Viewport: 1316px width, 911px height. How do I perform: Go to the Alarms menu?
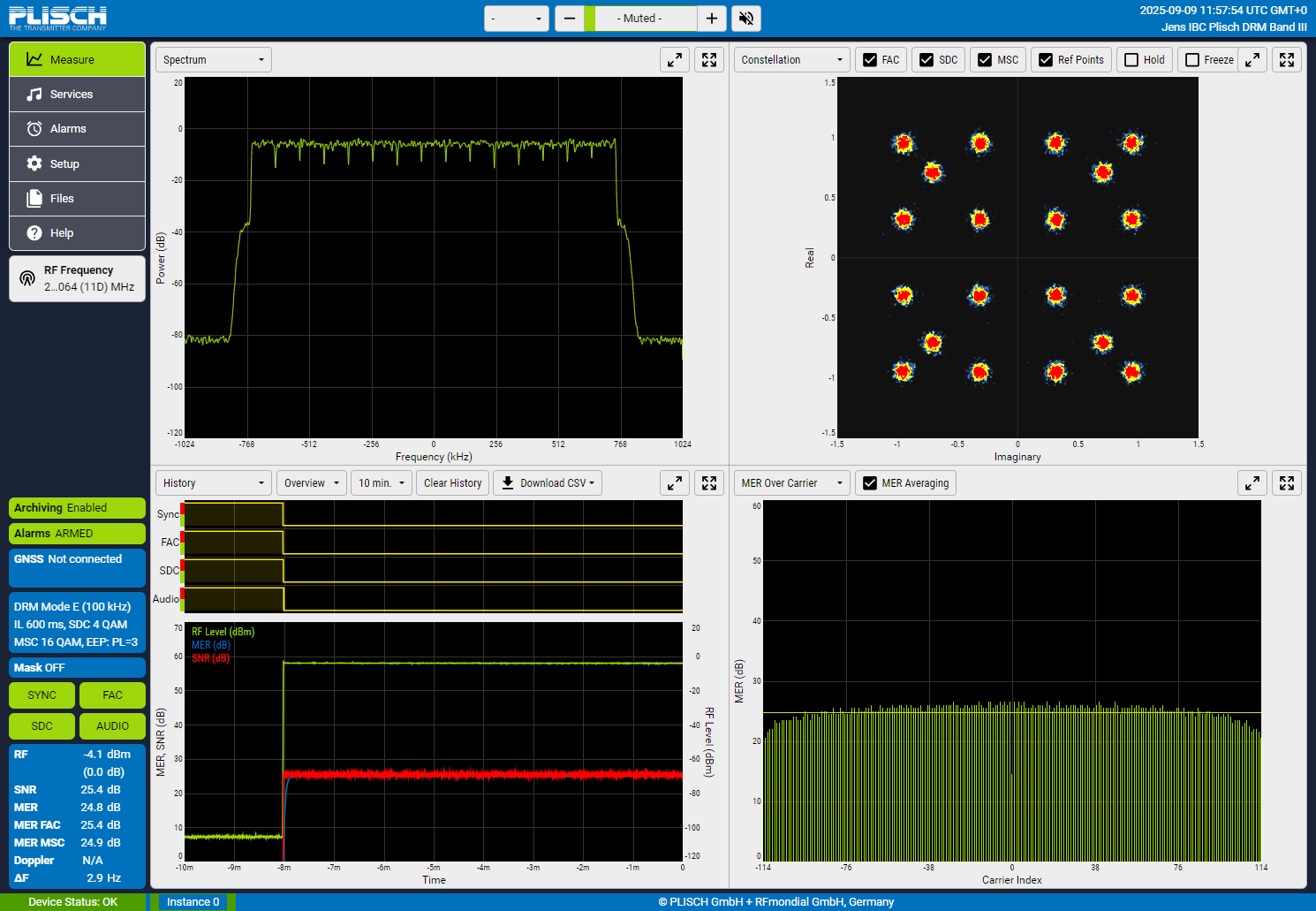tap(77, 129)
